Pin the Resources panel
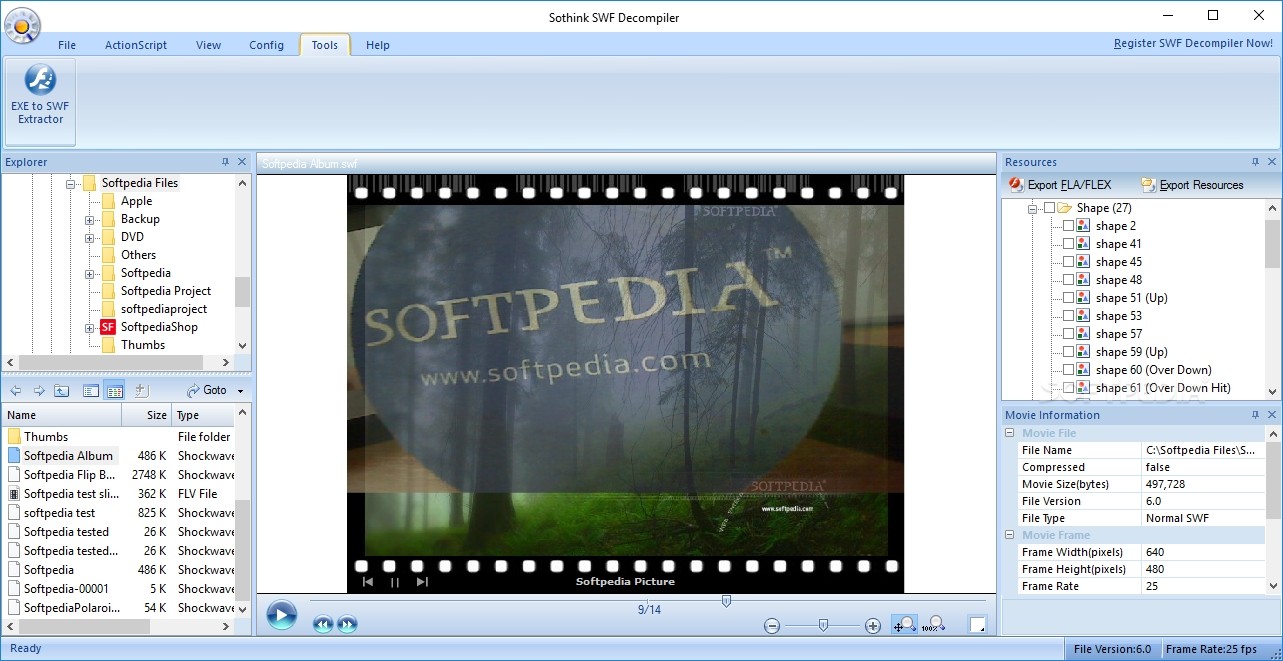 click(x=1256, y=162)
